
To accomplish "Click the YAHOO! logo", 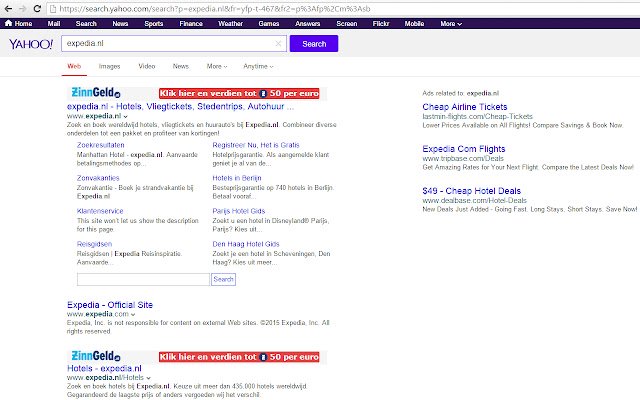I will tap(31, 44).
